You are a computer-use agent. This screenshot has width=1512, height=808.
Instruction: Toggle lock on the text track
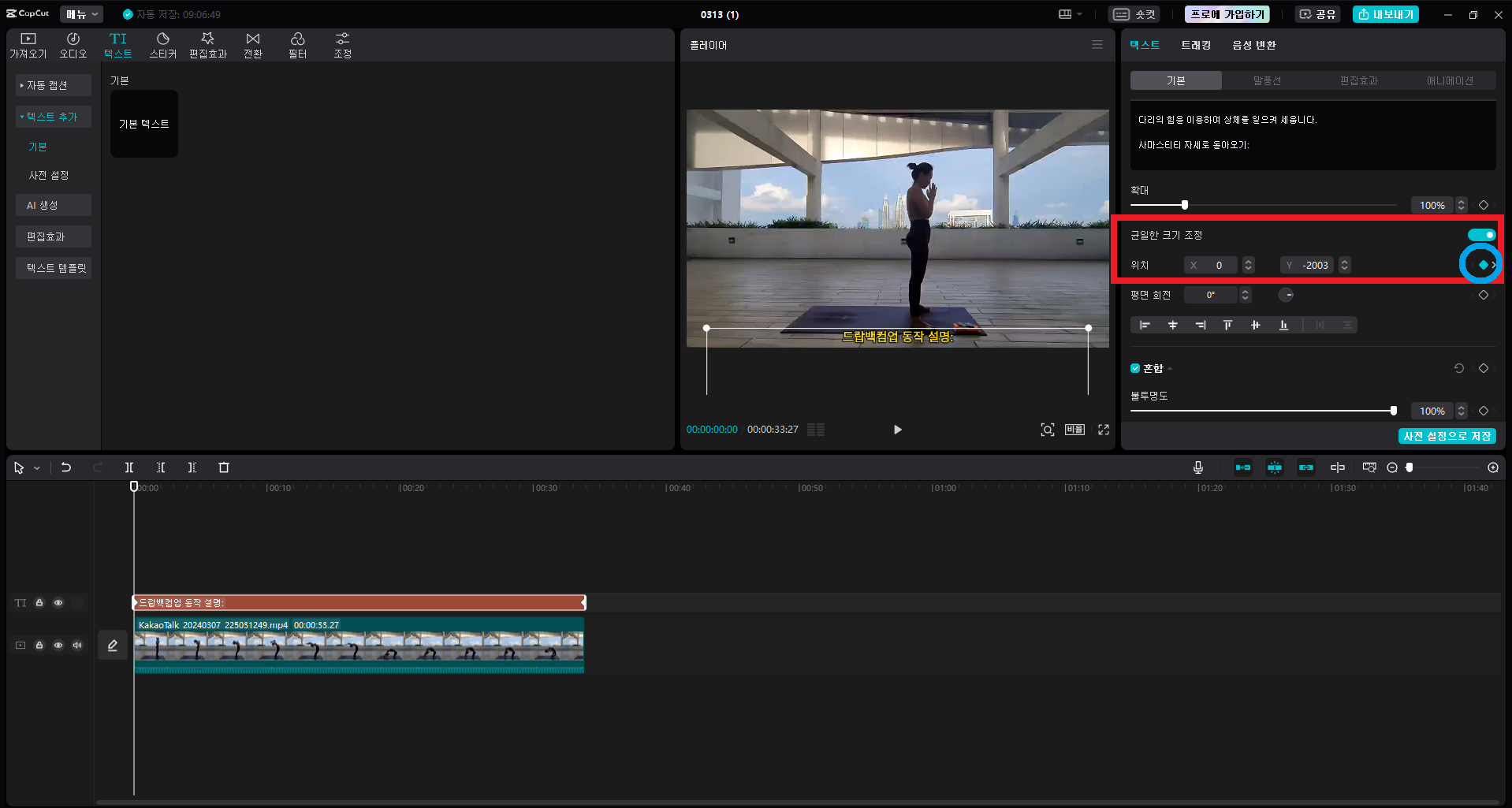point(39,603)
